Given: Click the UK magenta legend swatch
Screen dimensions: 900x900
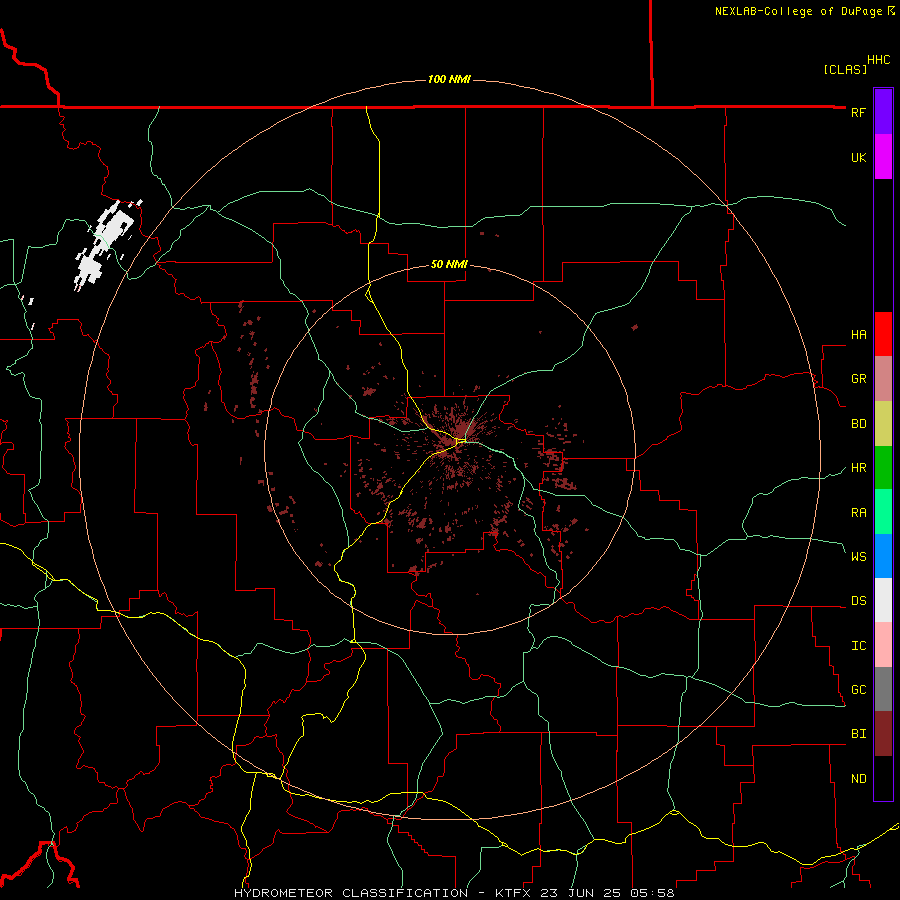Looking at the screenshot, I should (x=883, y=157).
